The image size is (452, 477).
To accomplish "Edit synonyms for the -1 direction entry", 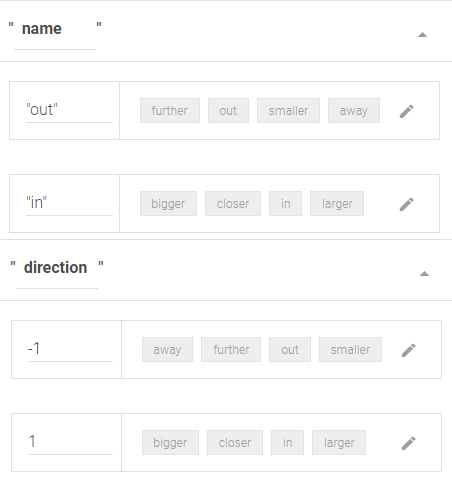I will [x=409, y=350].
